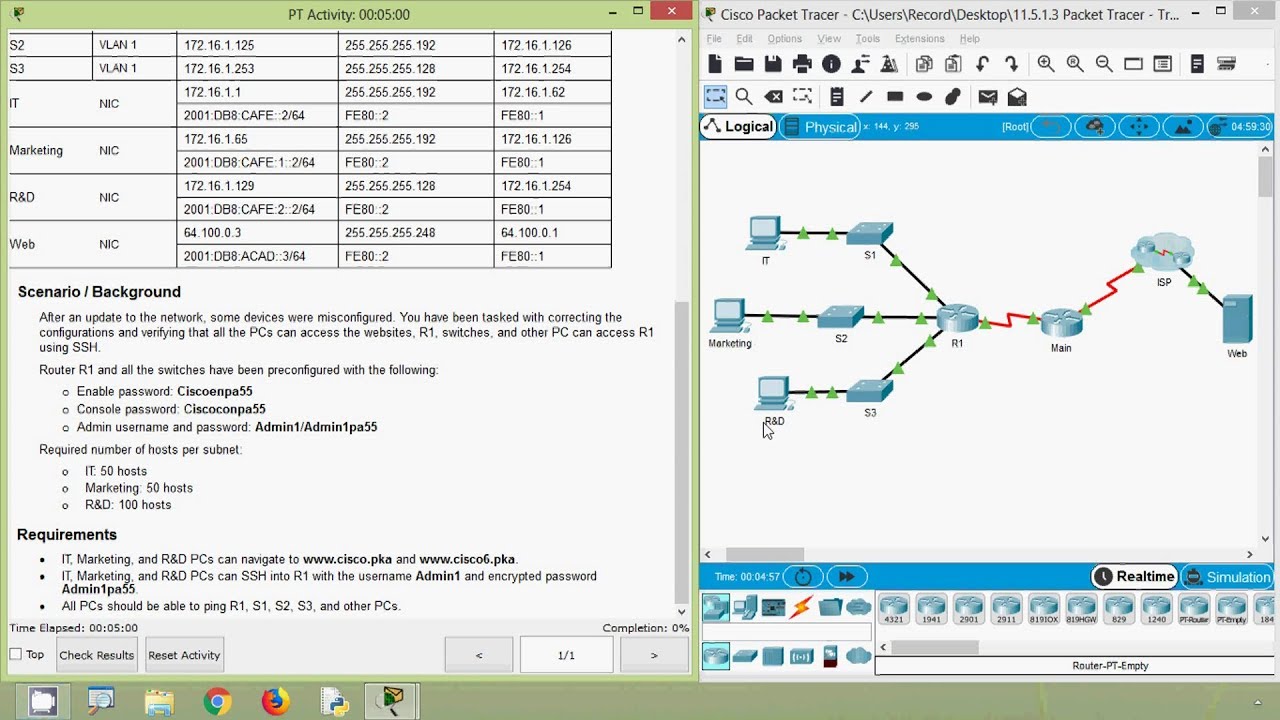Viewport: 1280px width, 720px height.
Task: Click the New file icon in Packet Tracer
Action: (x=715, y=64)
